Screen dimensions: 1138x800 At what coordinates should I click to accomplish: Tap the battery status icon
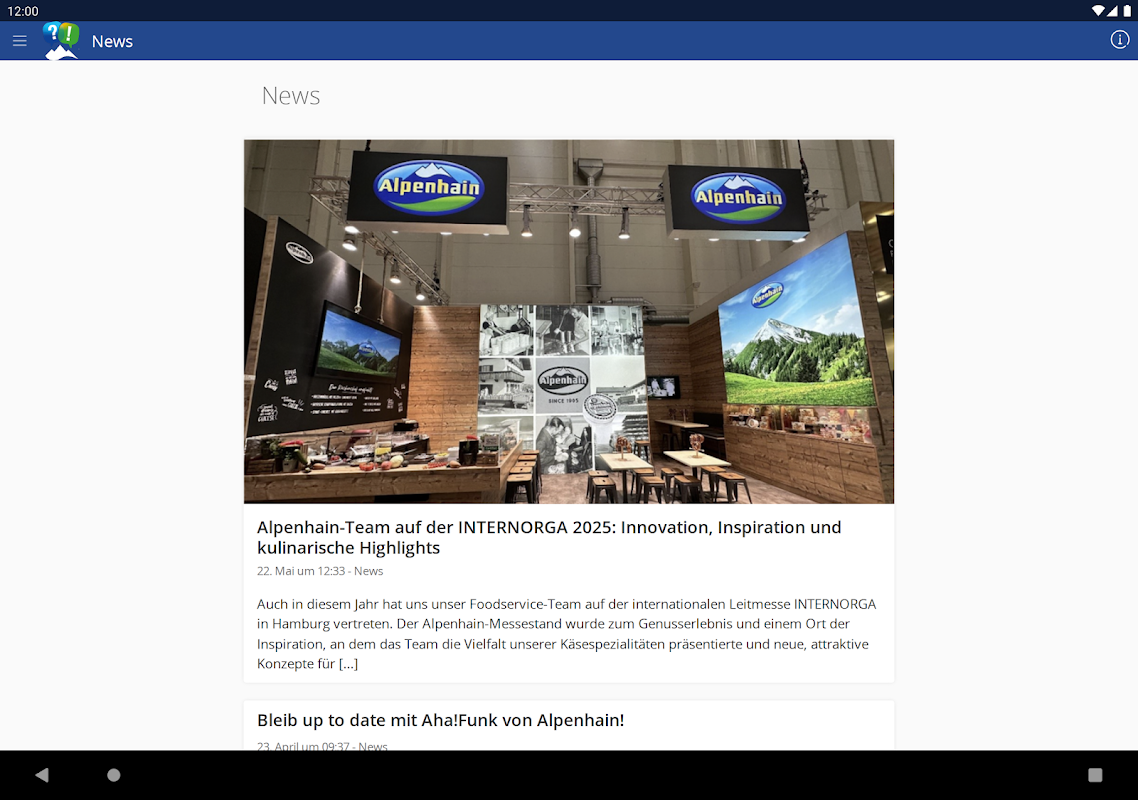[1126, 11]
